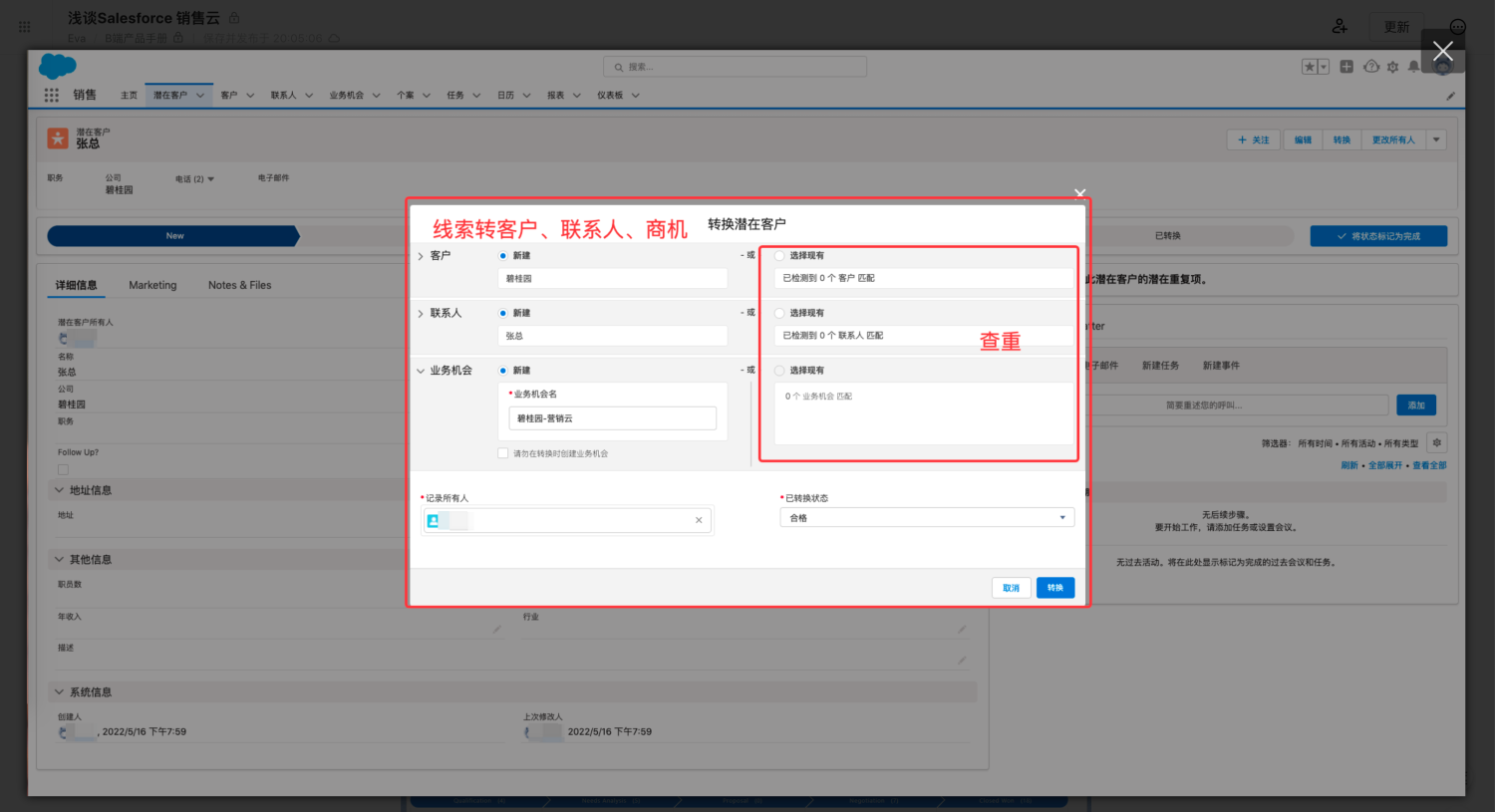
Task: Open the Salesforce help question icon
Action: tap(1371, 67)
